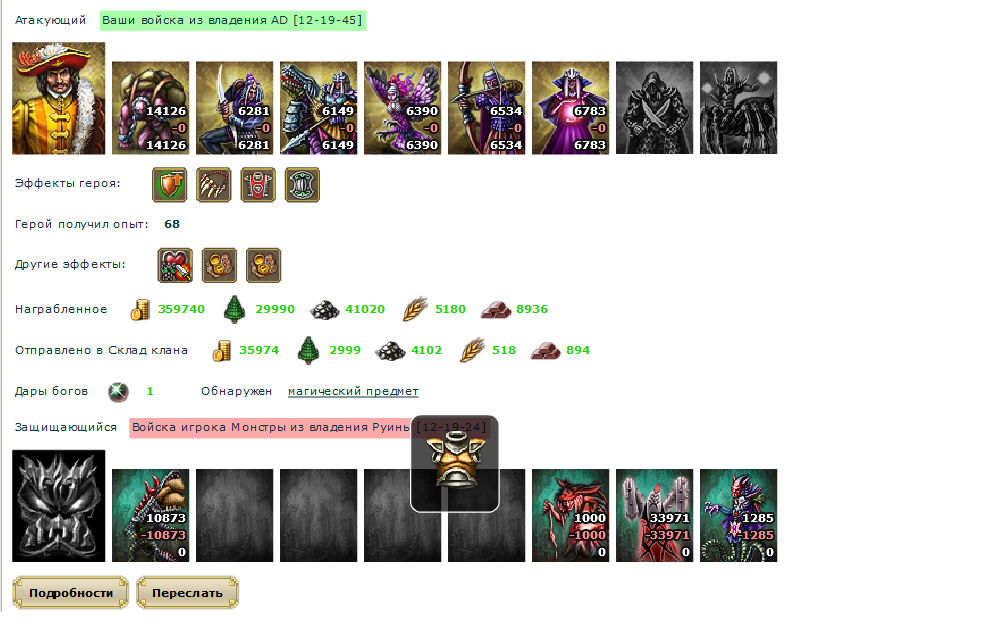Click the Подробности button
The image size is (1008, 630).
point(71,593)
